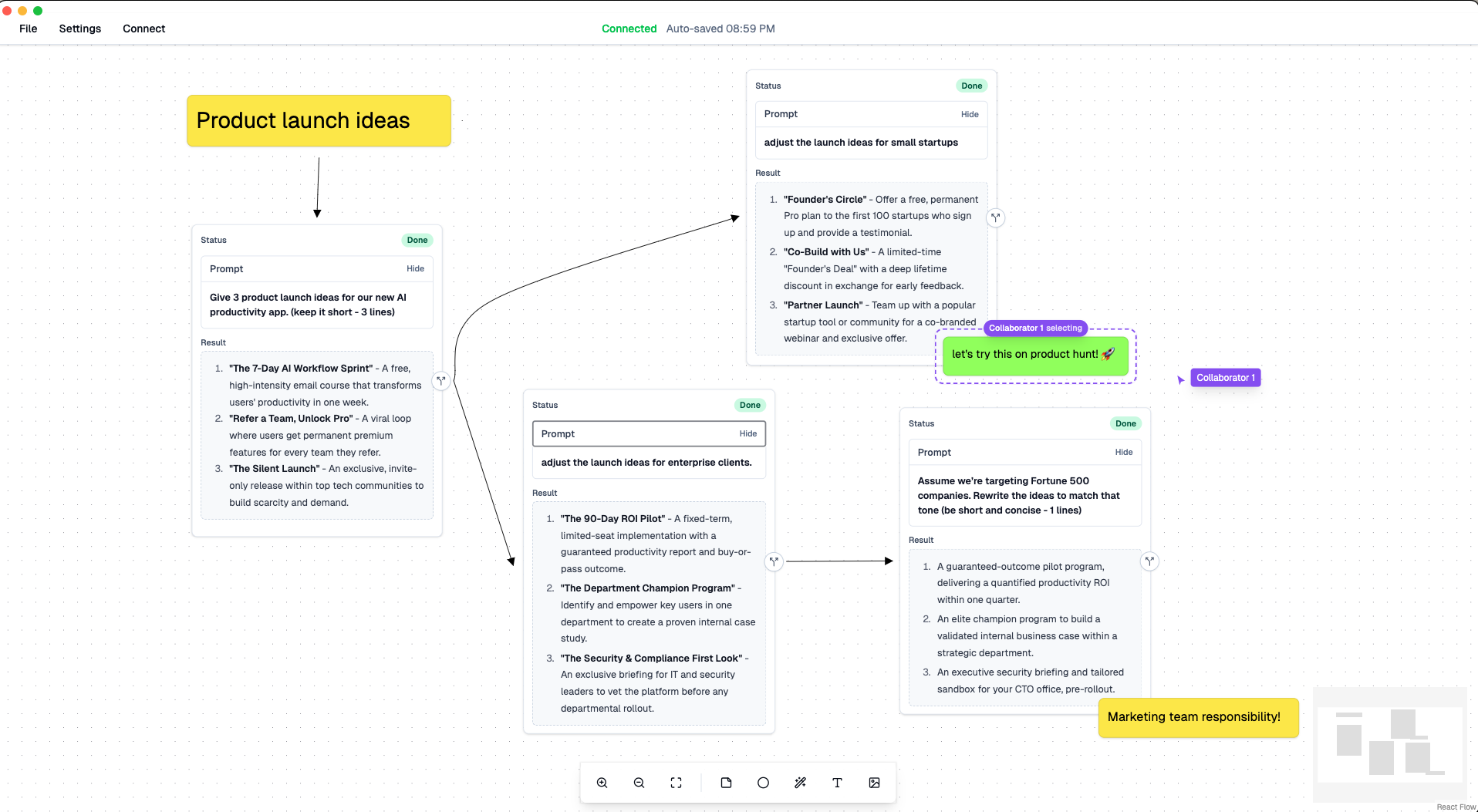1478x812 pixels.
Task: Zoom out using the magnifier minus icon
Action: [x=639, y=783]
